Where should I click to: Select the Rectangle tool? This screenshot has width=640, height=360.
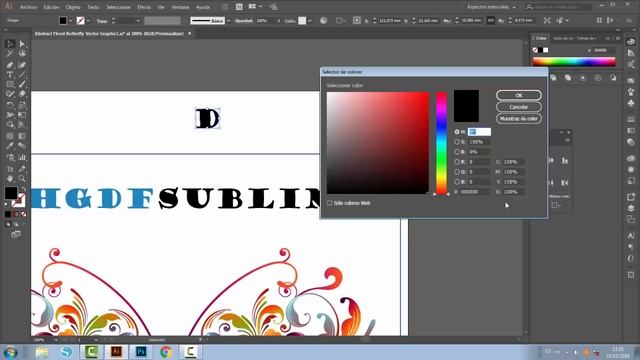(x=10, y=84)
